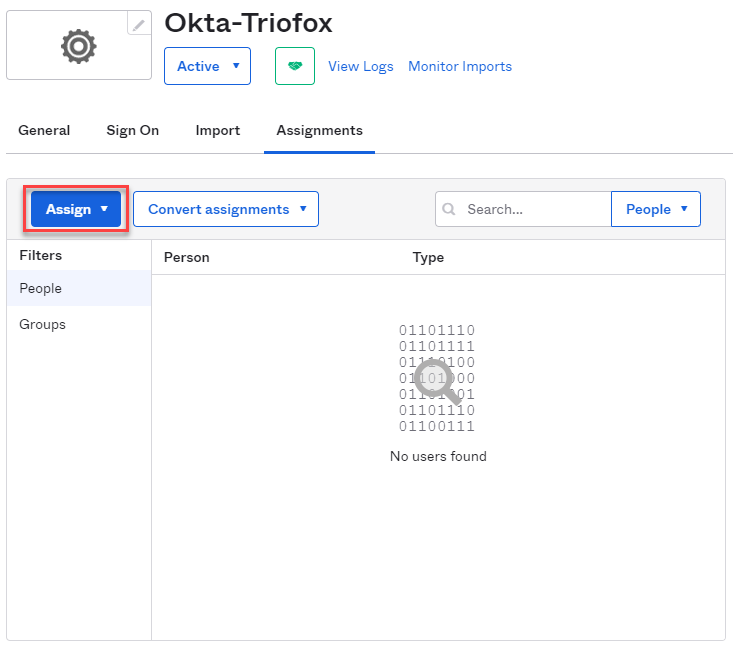Edit the app logo with pencil icon
The width and height of the screenshot is (733, 649).
[139, 24]
